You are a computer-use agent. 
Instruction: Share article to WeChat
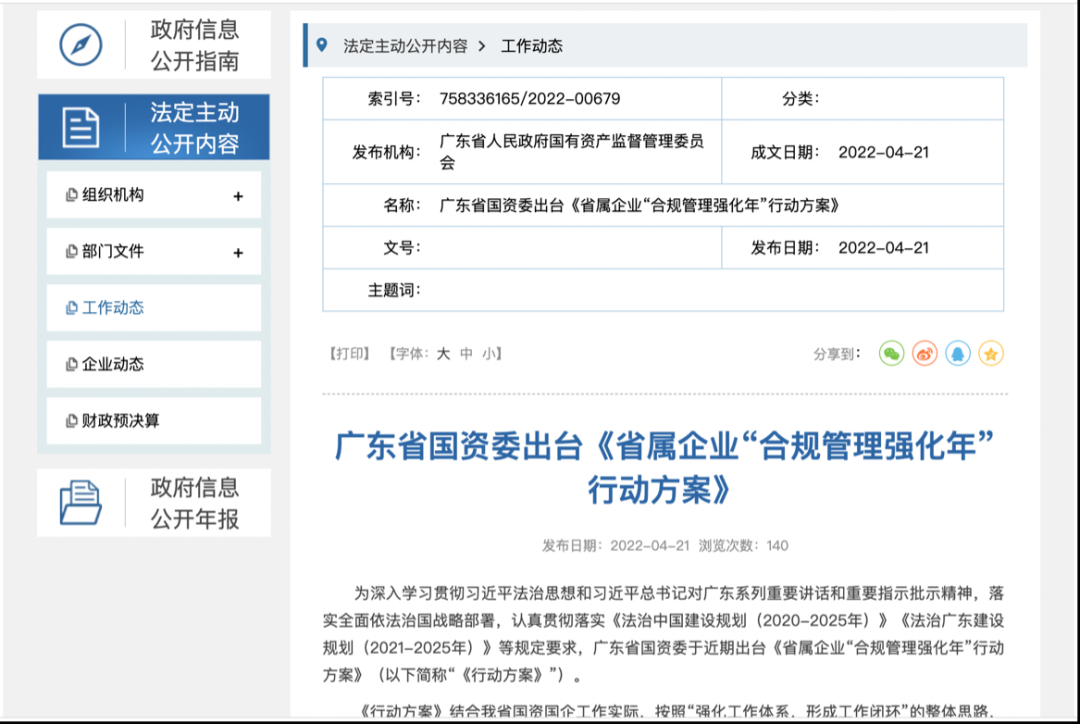pos(891,353)
